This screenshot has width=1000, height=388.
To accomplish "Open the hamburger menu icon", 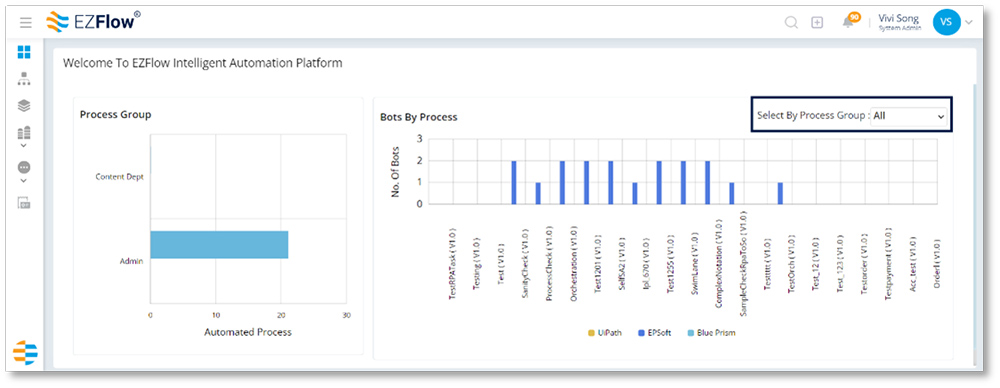I will (26, 23).
